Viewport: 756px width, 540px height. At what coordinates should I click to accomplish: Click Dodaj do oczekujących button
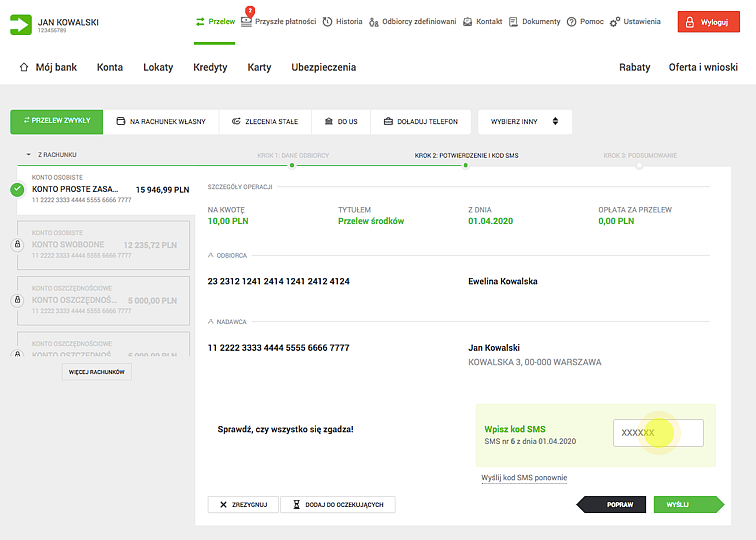click(338, 504)
